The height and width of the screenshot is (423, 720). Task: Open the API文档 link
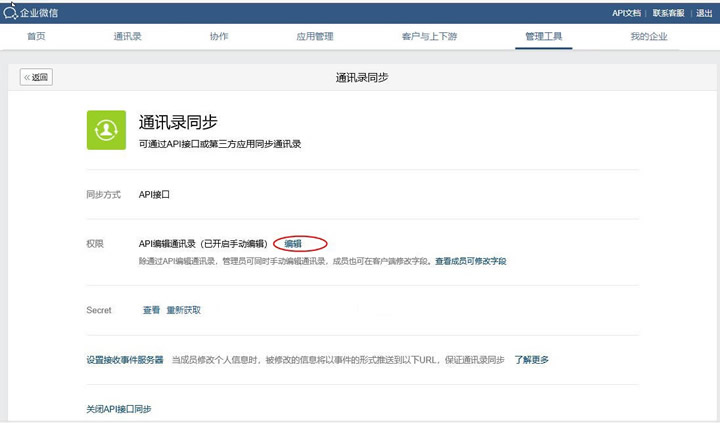click(626, 13)
